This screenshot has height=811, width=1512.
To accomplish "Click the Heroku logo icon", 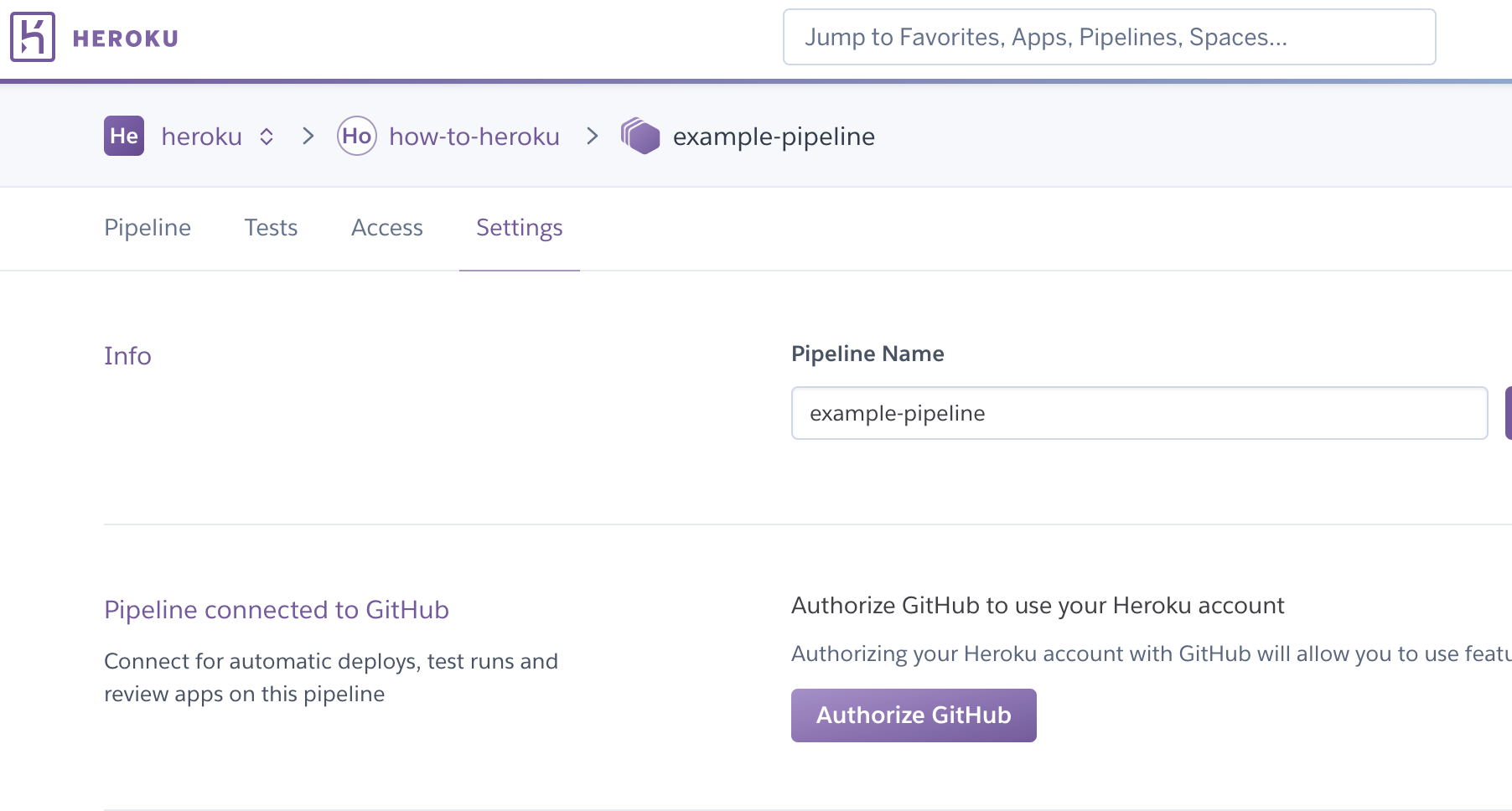I will [x=33, y=37].
